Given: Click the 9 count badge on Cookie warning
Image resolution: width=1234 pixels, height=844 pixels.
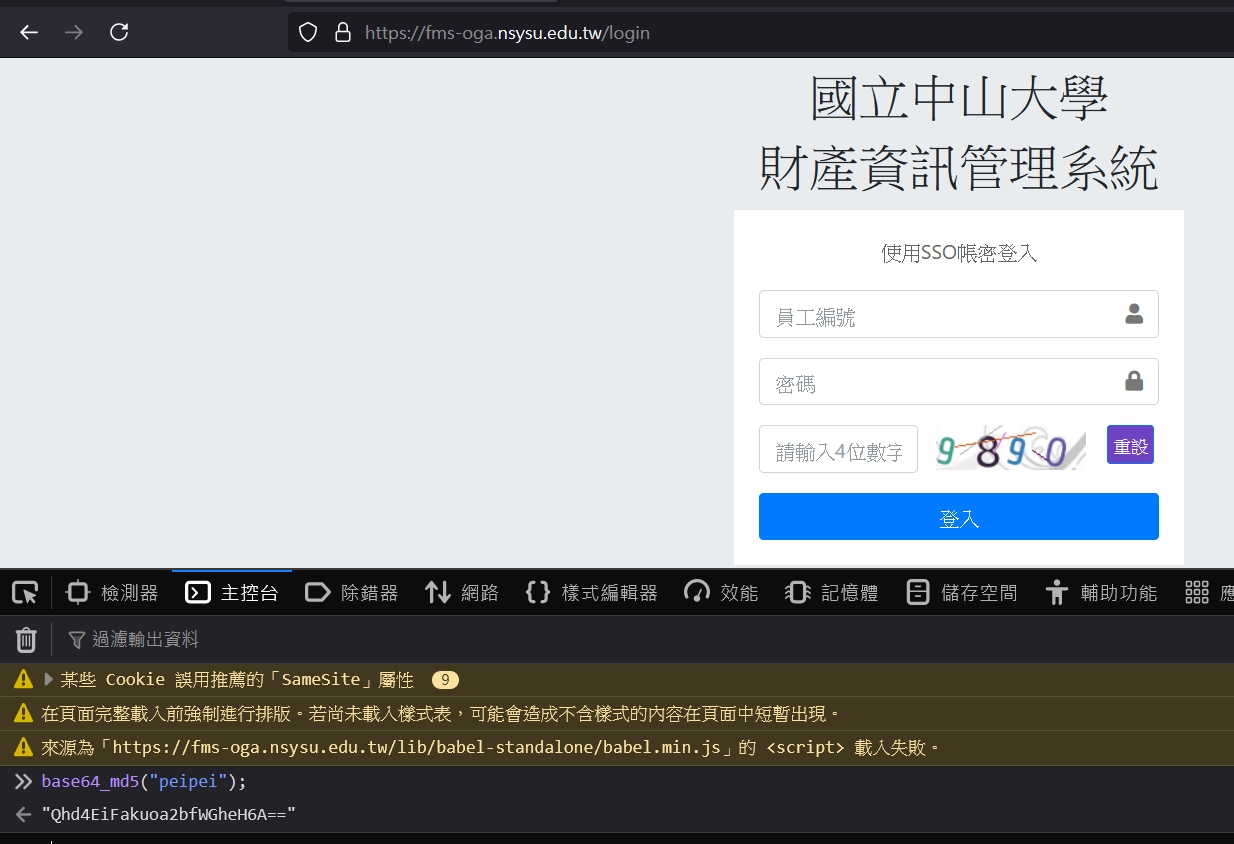Looking at the screenshot, I should tap(445, 680).
